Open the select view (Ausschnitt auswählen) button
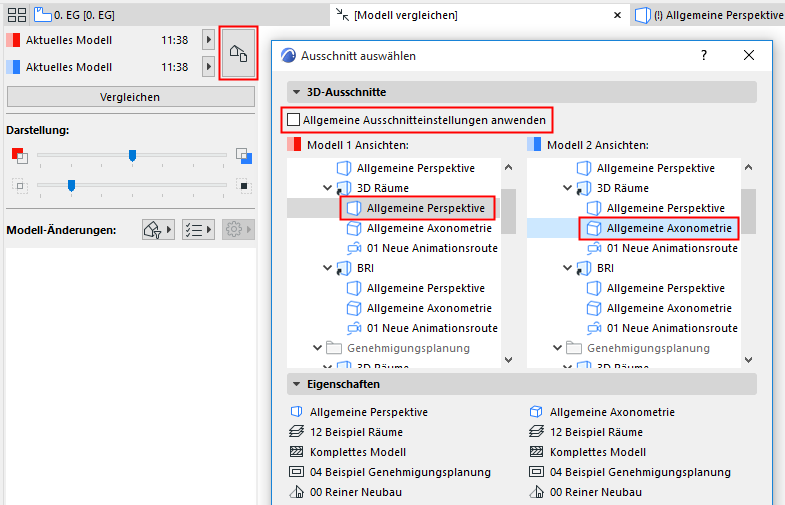Viewport: 785px width, 505px height. [238, 53]
